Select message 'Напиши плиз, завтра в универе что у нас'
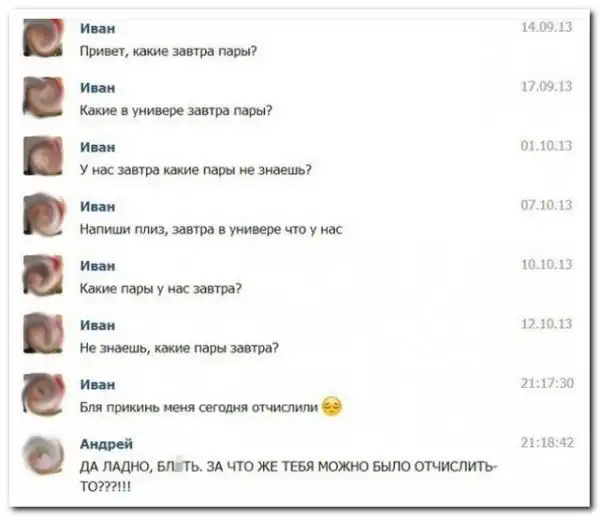 pos(211,229)
